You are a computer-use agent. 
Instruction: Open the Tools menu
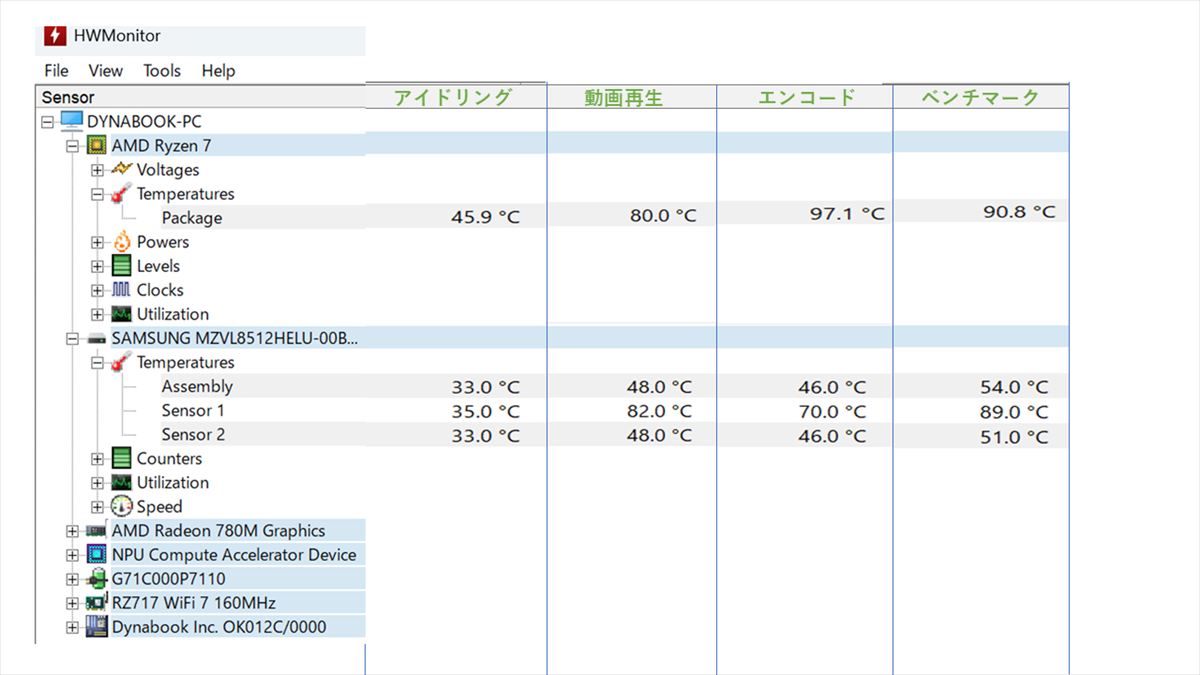(x=161, y=71)
